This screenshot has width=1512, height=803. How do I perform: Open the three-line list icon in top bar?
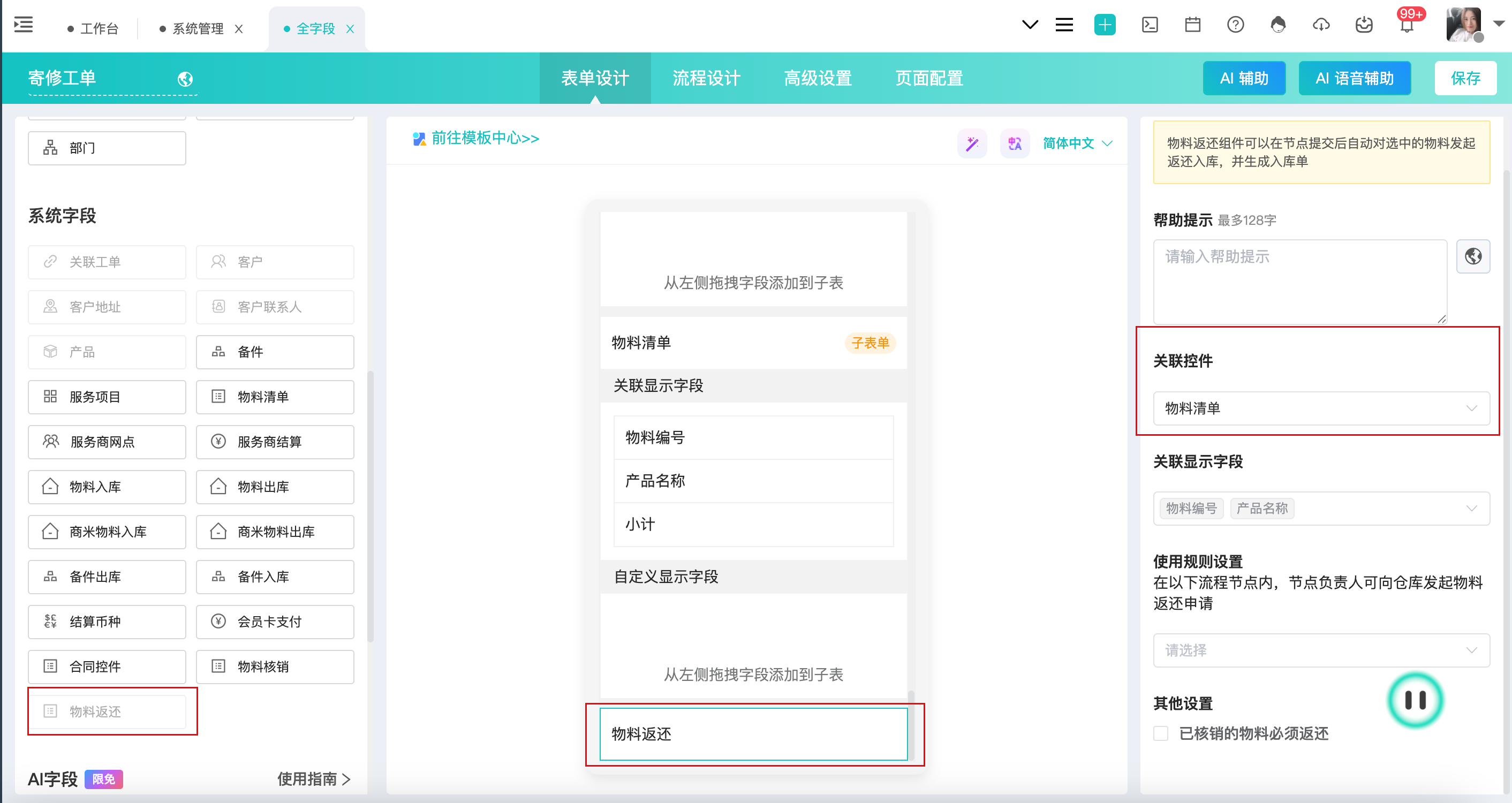pyautogui.click(x=1063, y=25)
